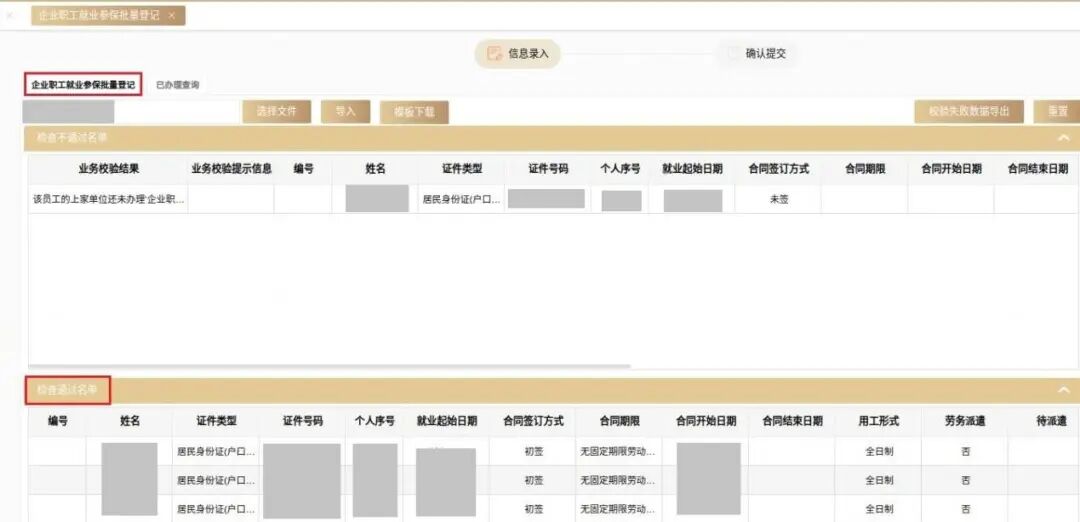Click the 劳务派遣 column header
The height and width of the screenshot is (522, 1080).
[x=965, y=421]
